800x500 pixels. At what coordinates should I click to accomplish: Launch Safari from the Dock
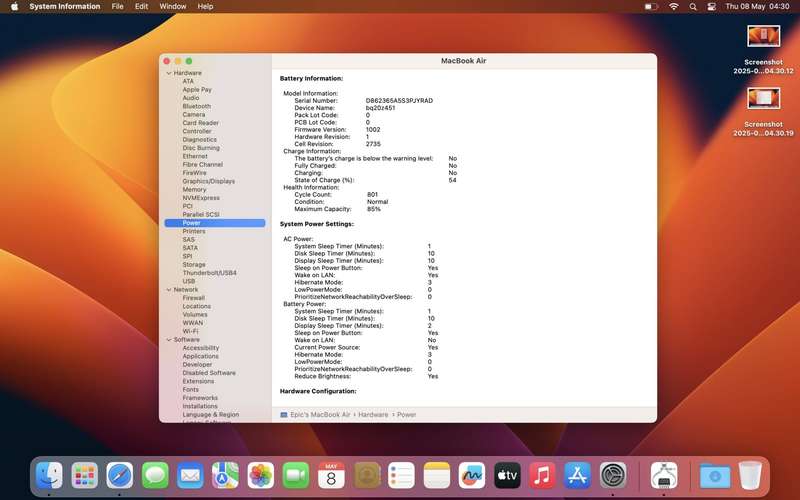(120, 476)
